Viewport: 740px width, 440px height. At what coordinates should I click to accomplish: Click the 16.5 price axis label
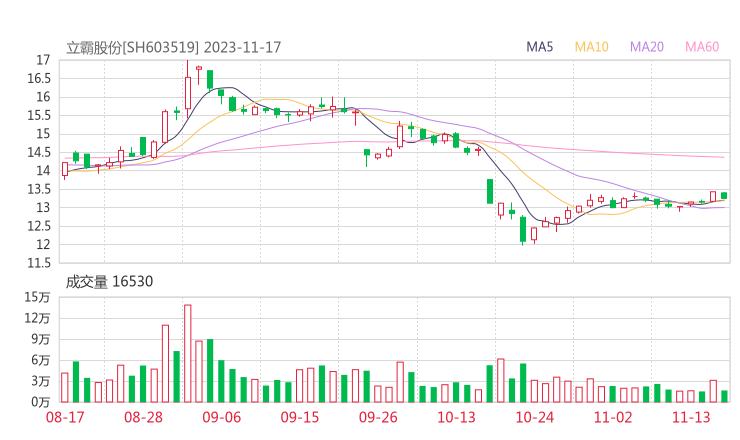coord(39,78)
